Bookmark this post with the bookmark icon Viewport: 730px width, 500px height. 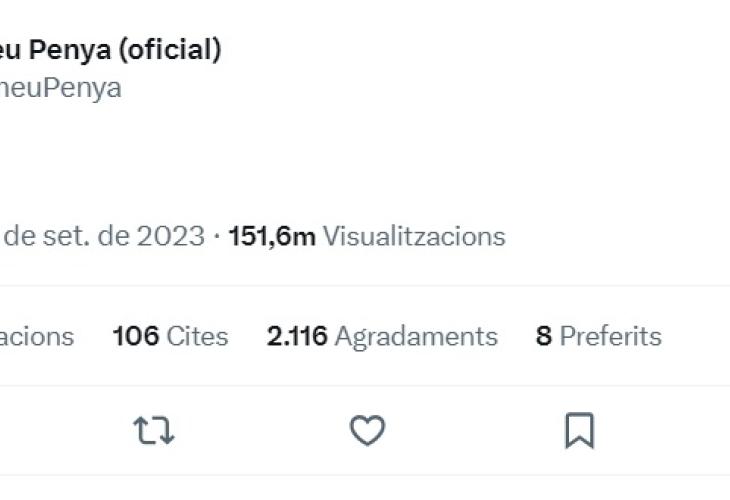tap(579, 431)
